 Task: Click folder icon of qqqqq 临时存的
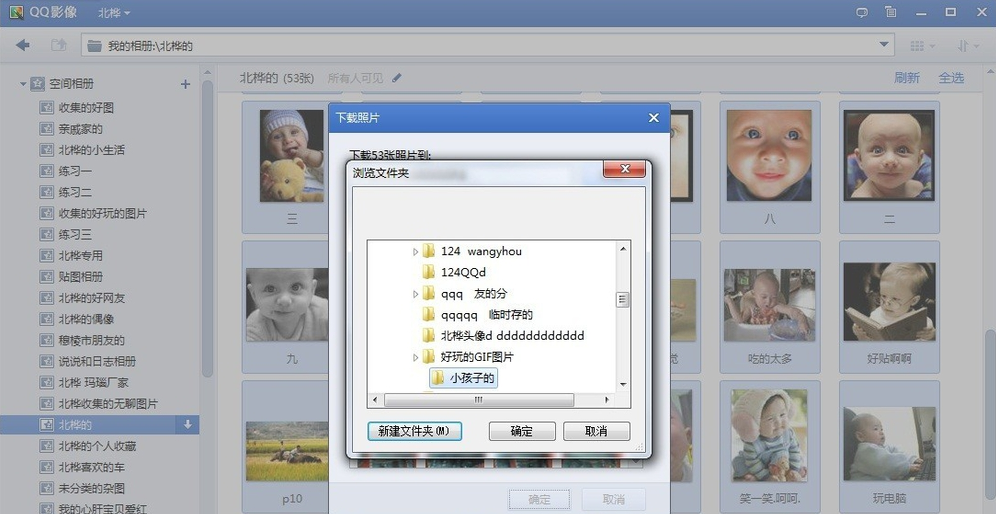point(429,314)
